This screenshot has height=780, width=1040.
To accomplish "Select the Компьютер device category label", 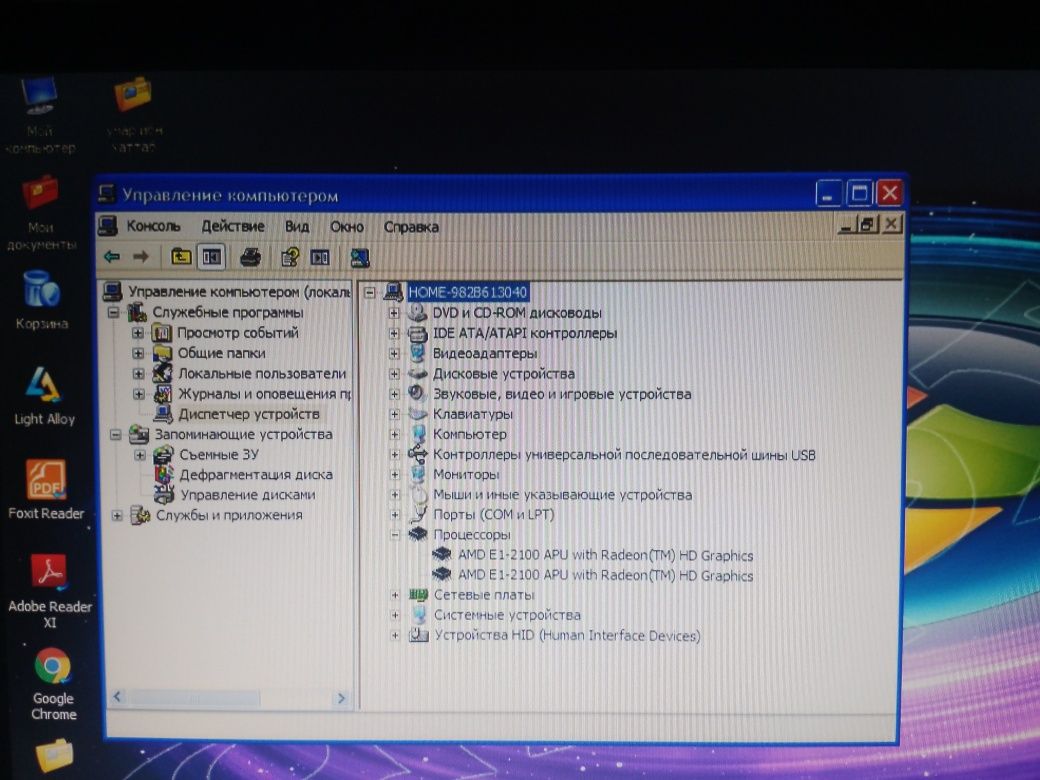I will pyautogui.click(x=470, y=434).
